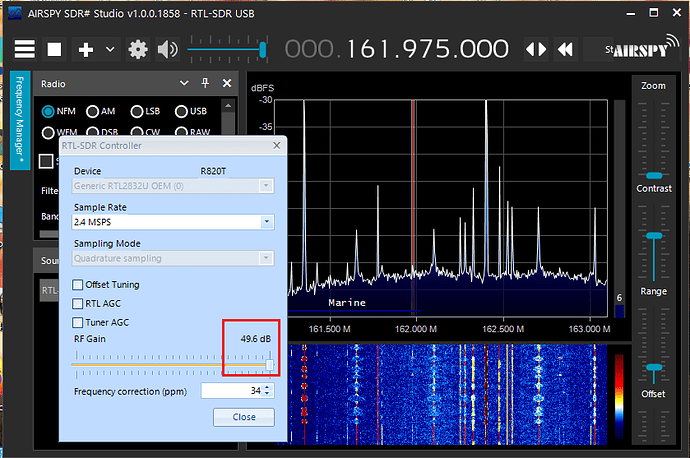Click the Close button in RTL-SDR Controller
The width and height of the screenshot is (690, 458).
244,417
